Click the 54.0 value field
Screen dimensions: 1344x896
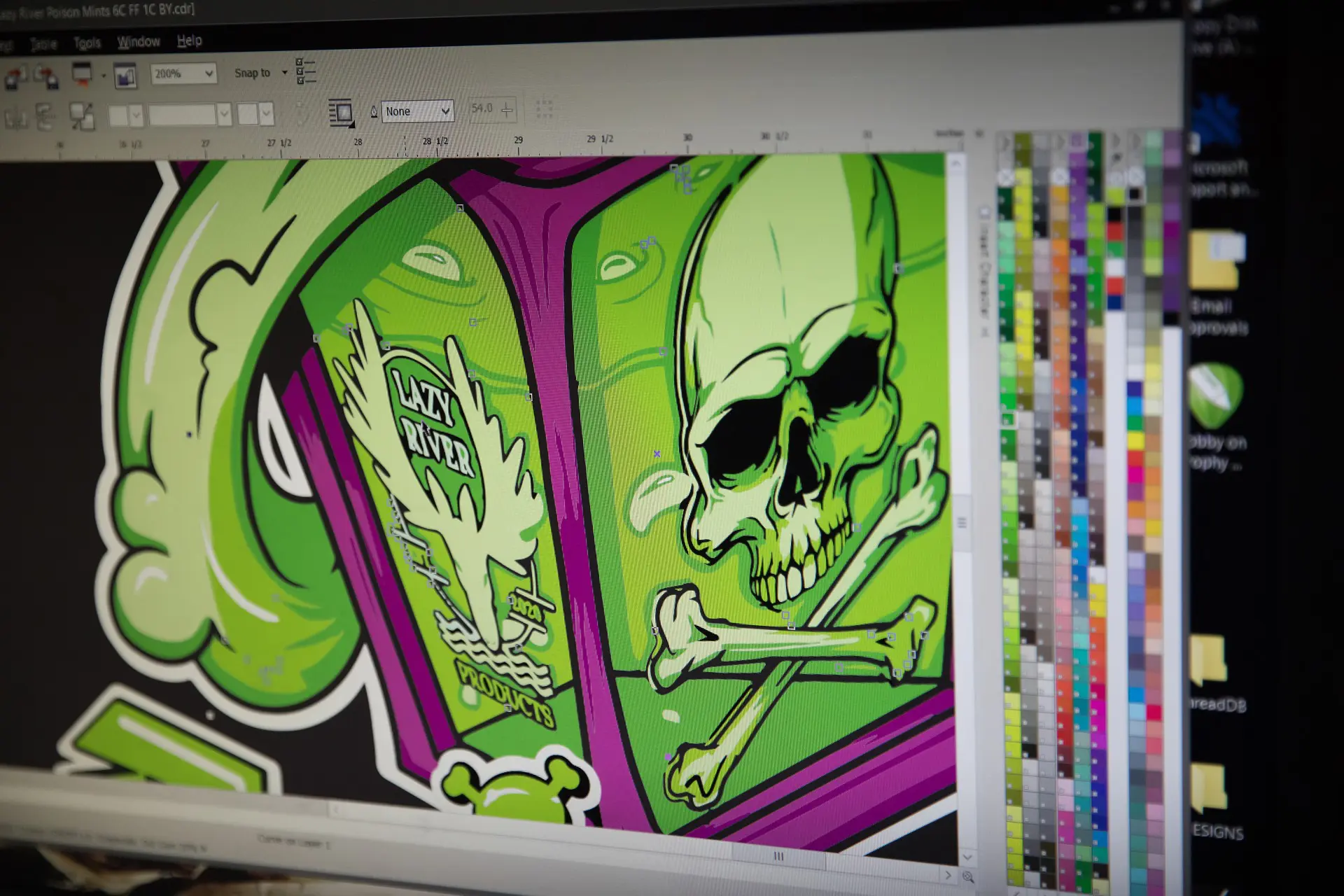(x=482, y=109)
